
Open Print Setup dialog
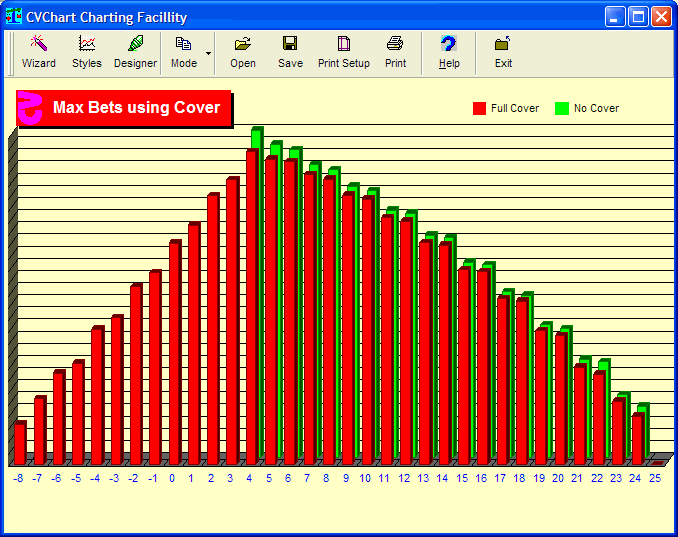(344, 52)
